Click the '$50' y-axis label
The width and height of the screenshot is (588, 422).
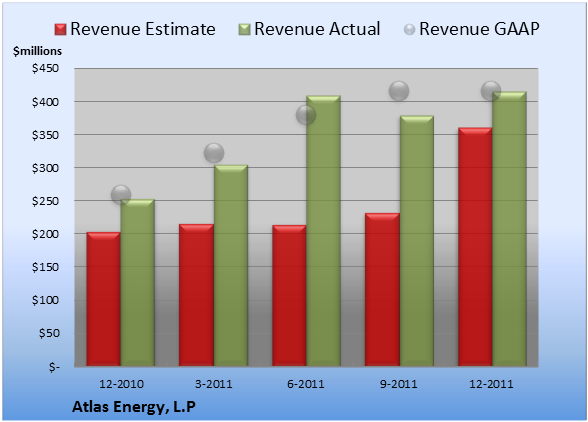click(49, 333)
